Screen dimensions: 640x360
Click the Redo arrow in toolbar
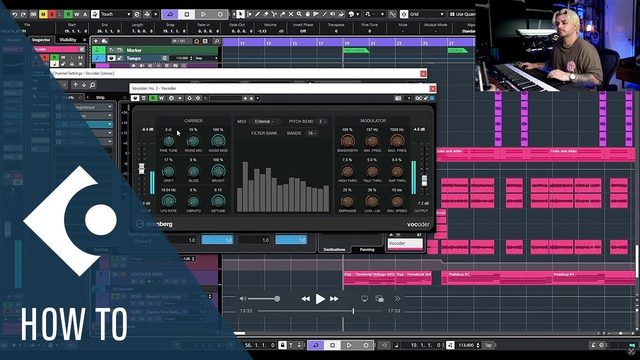(23, 14)
